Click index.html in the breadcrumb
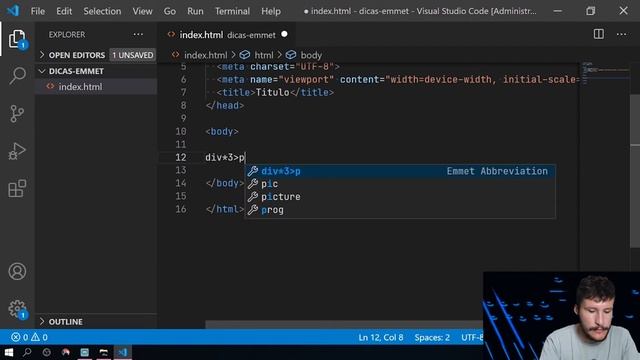 click(x=205, y=55)
